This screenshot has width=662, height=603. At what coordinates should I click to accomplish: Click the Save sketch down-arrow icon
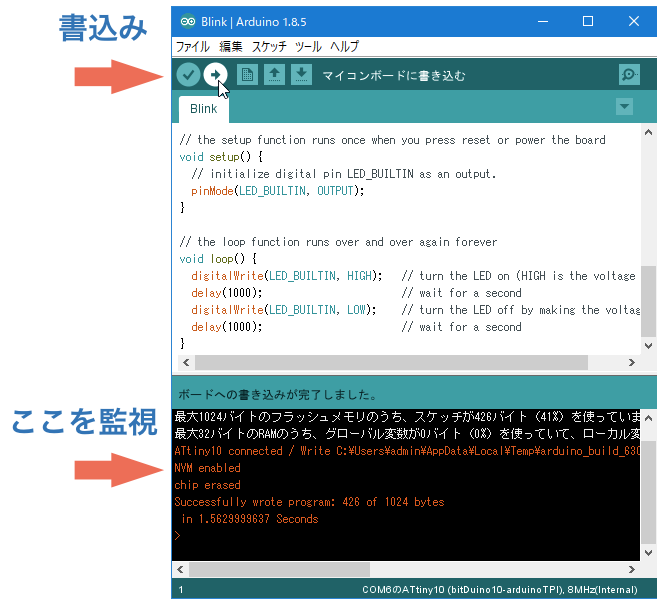pyautogui.click(x=301, y=75)
